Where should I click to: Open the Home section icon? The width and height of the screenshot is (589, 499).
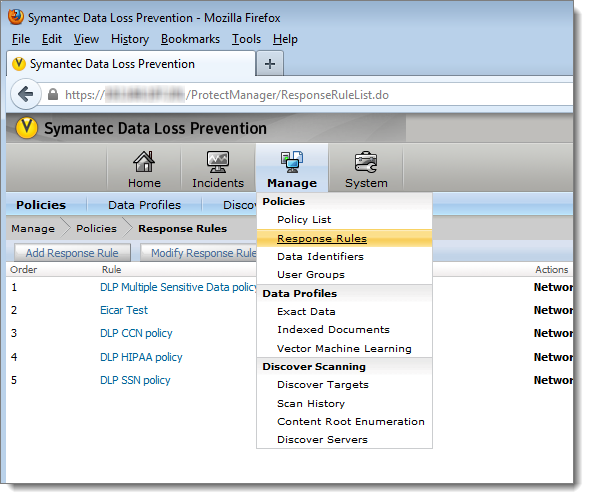[144, 162]
